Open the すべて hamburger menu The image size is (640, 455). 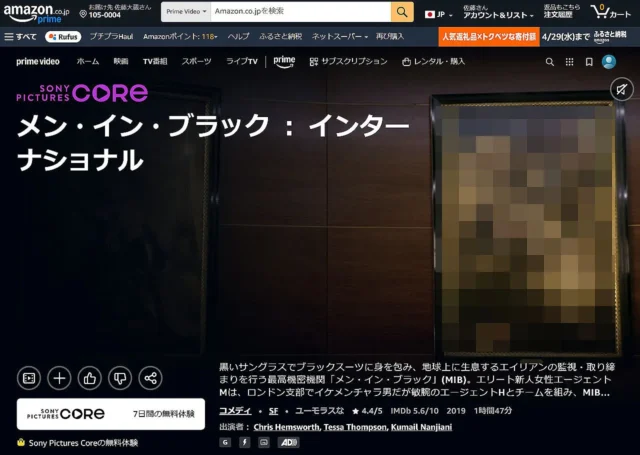pyautogui.click(x=20, y=37)
